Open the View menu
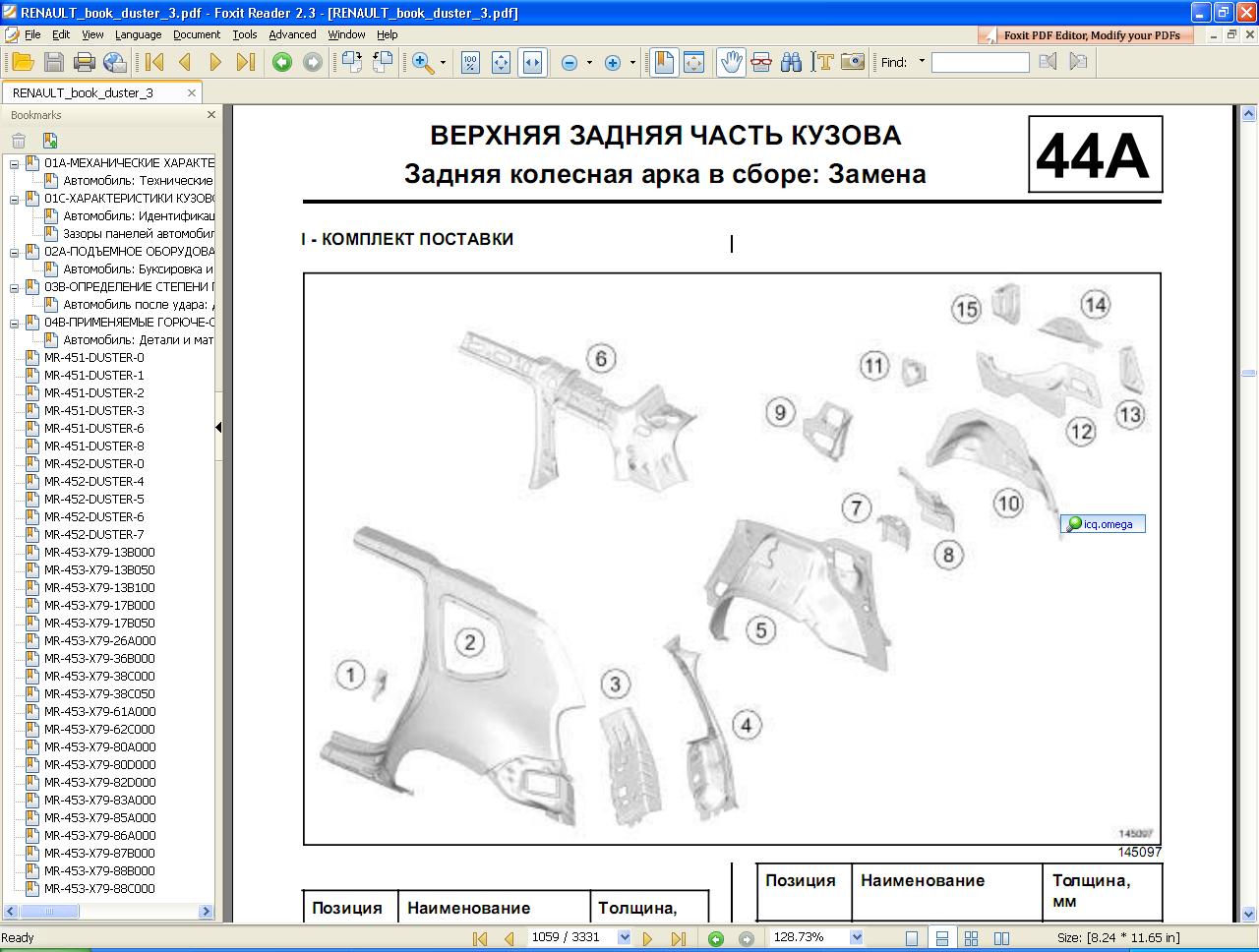Viewport: 1259px width, 952px height. tap(92, 34)
